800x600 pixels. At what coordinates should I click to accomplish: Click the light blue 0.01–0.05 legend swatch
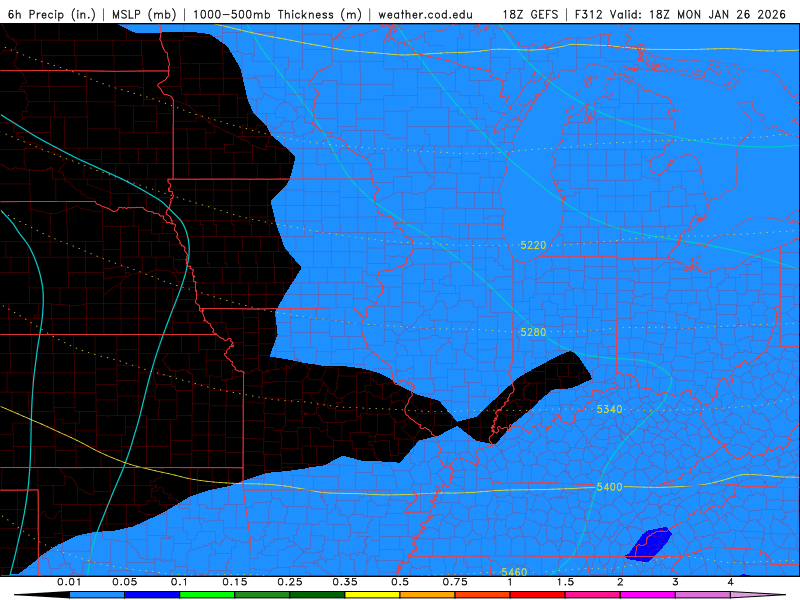[97, 595]
